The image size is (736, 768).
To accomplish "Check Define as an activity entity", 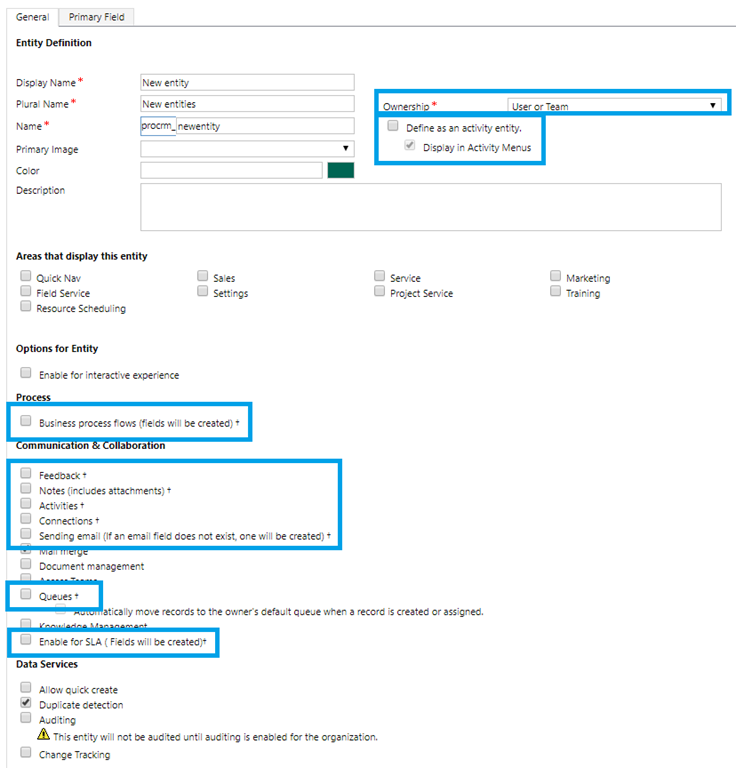I will click(393, 127).
